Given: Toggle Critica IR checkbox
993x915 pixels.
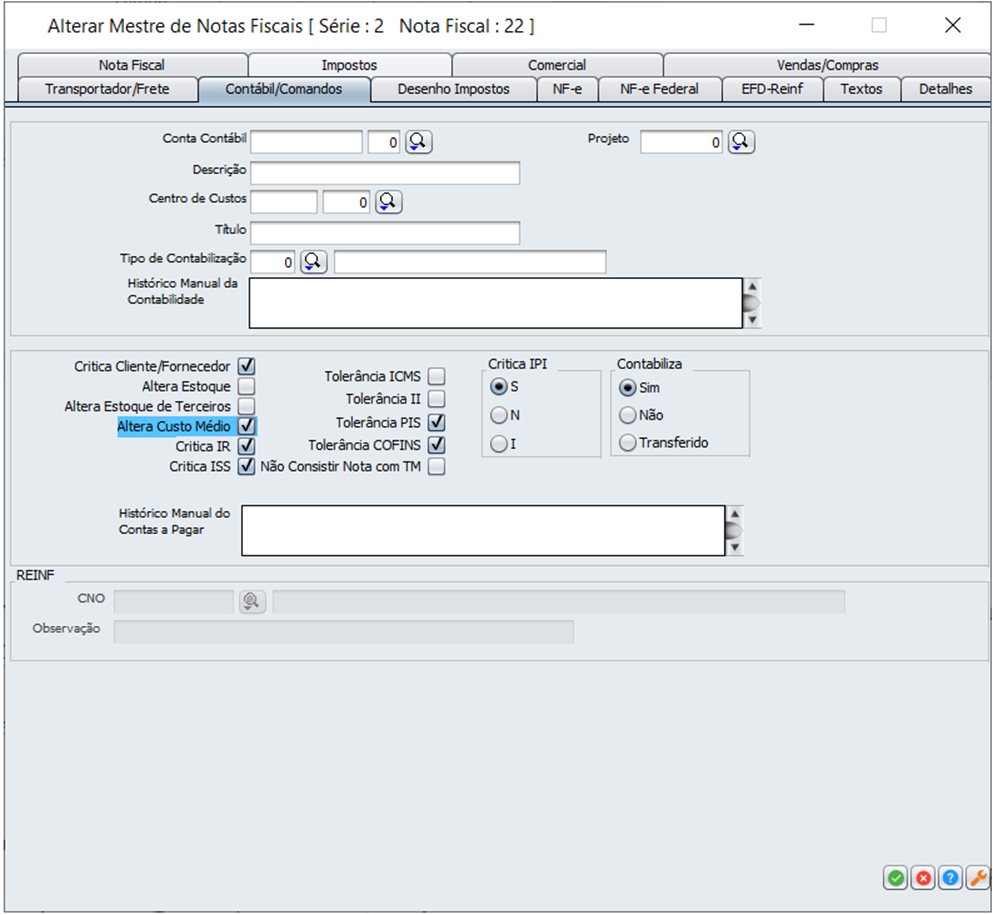Looking at the screenshot, I should [246, 446].
